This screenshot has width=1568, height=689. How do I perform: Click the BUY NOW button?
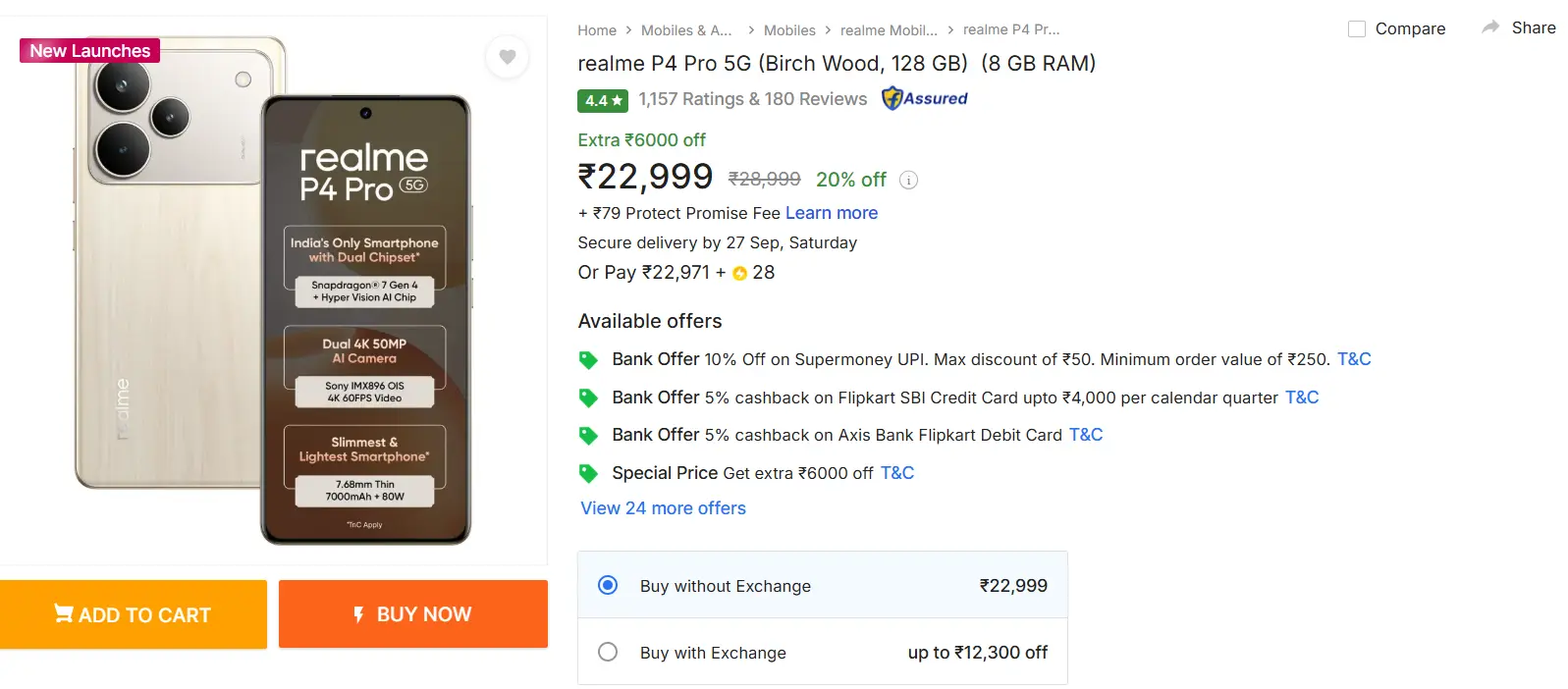click(x=412, y=613)
